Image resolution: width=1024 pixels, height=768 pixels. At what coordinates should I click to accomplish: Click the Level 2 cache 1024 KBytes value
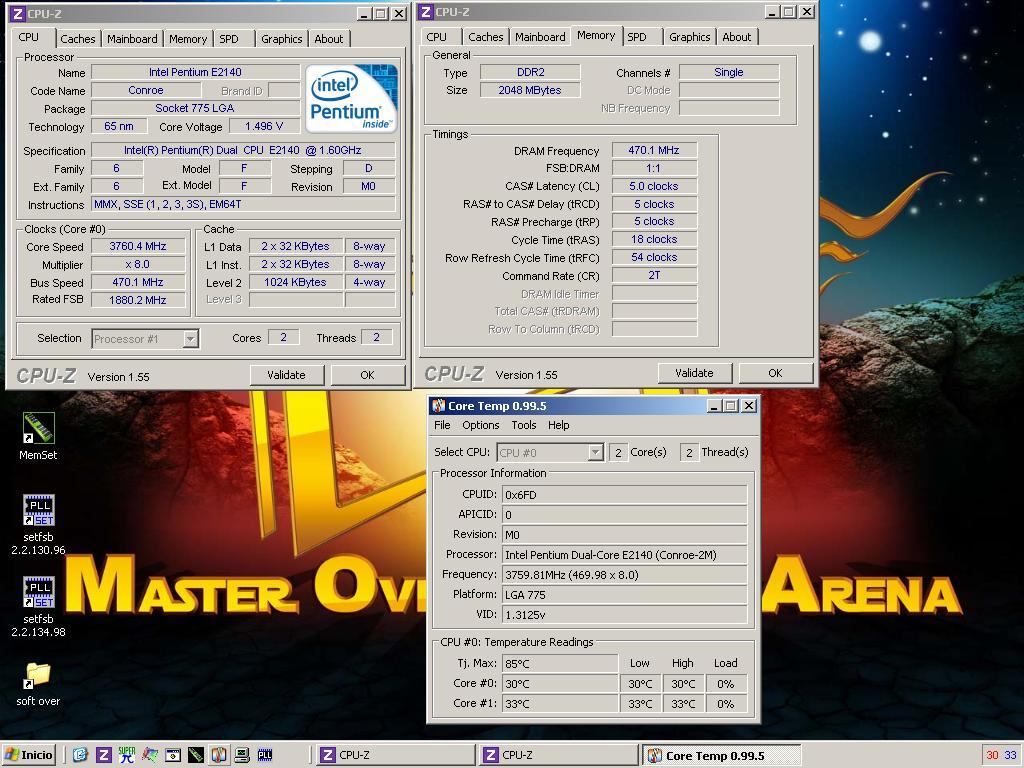295,282
